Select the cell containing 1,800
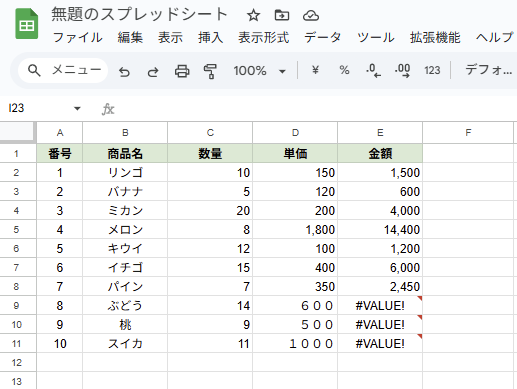517x389 pixels. point(295,229)
